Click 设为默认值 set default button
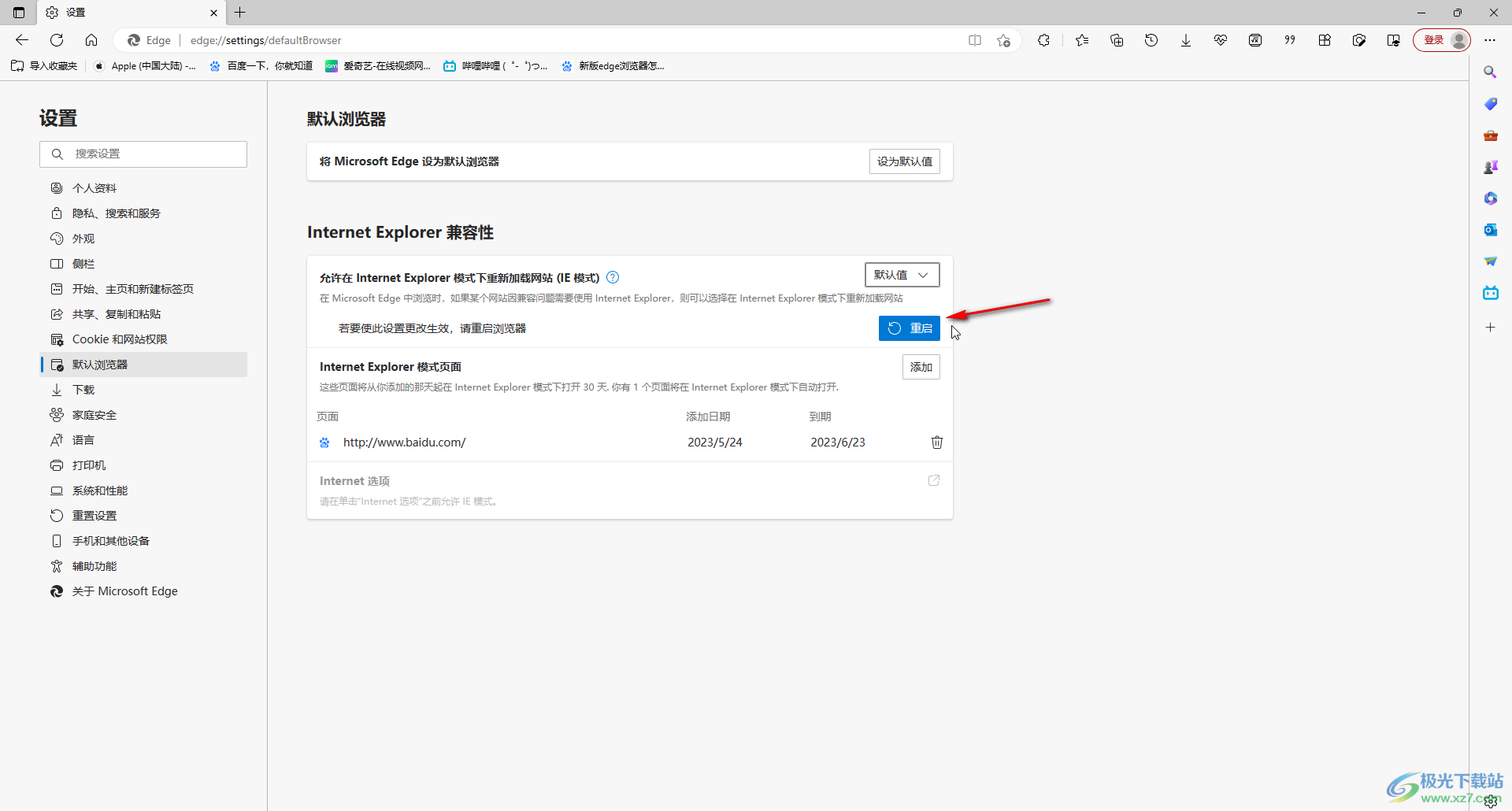This screenshot has width=1512, height=811. [x=905, y=161]
